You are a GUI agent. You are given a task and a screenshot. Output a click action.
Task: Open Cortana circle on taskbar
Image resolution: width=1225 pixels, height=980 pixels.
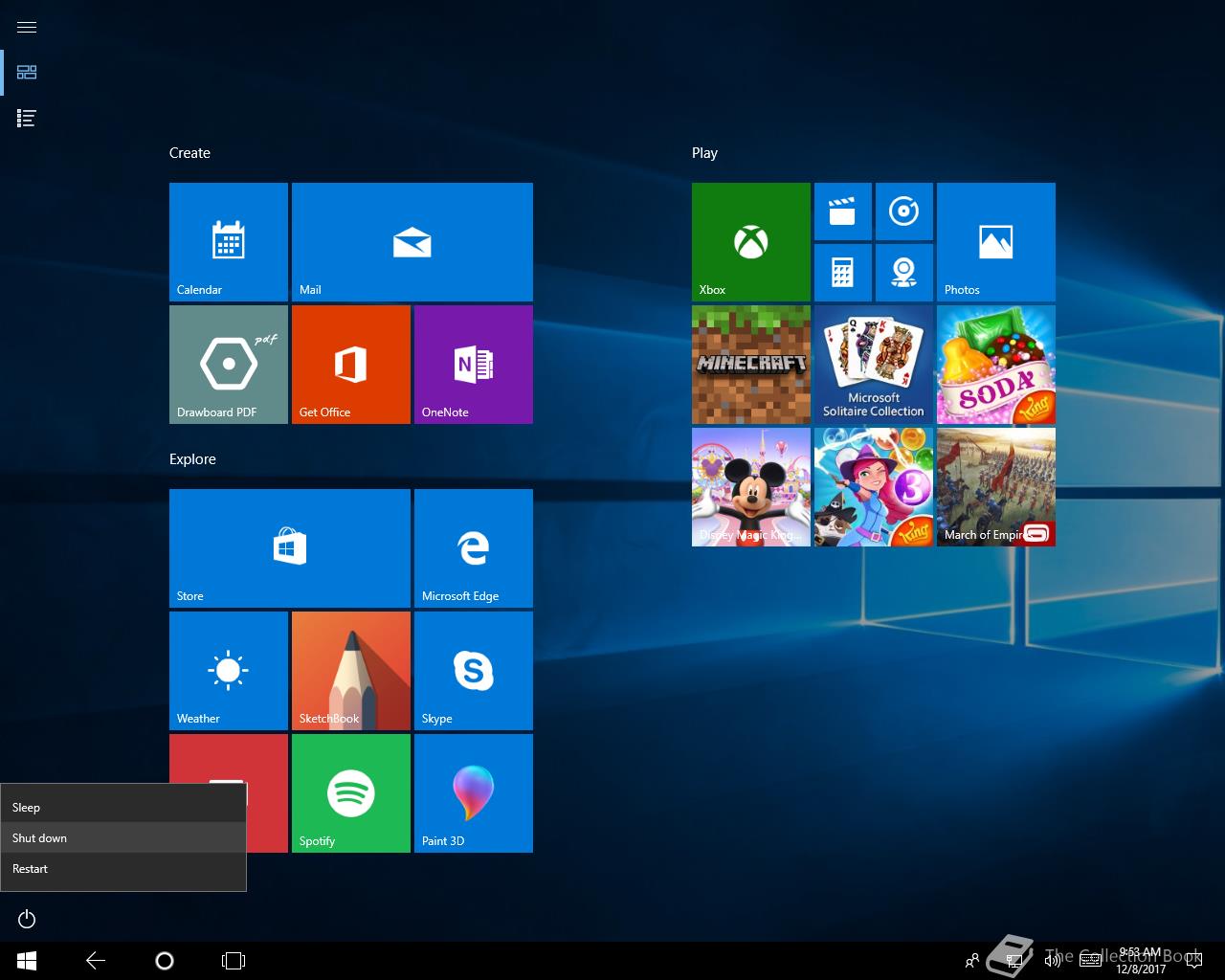click(x=165, y=961)
